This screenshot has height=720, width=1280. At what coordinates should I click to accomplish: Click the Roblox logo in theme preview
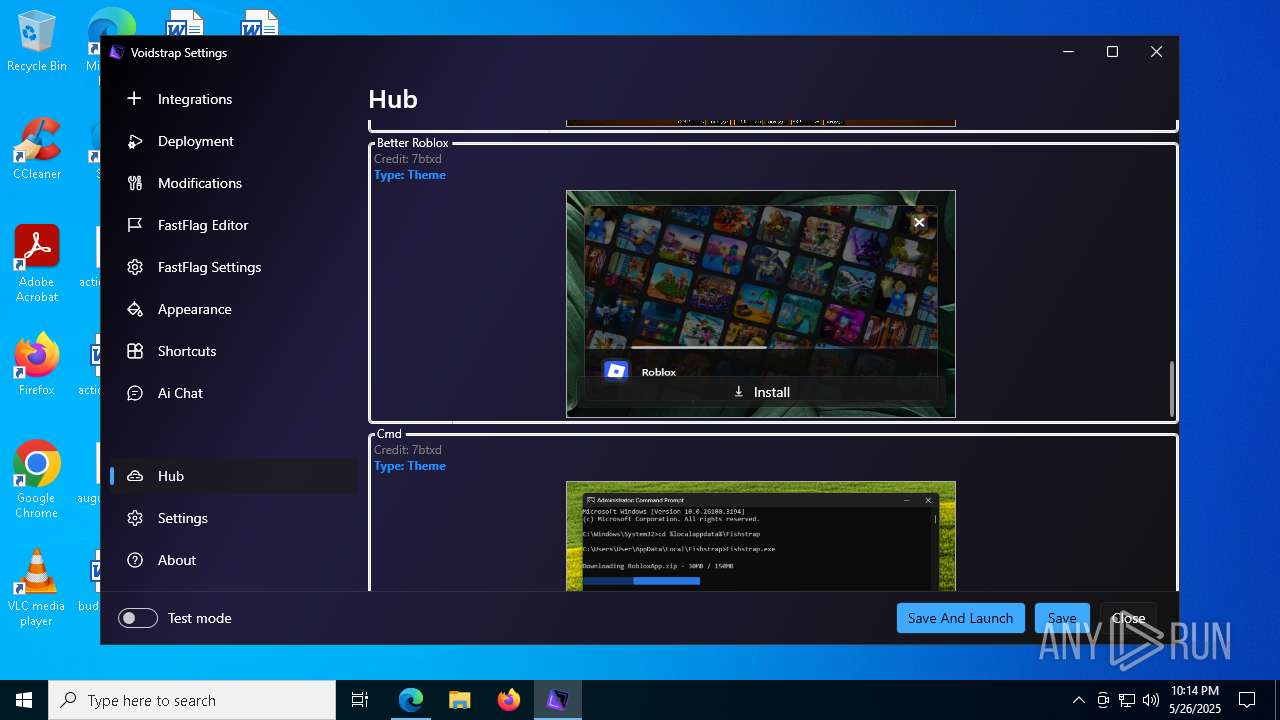pos(616,371)
